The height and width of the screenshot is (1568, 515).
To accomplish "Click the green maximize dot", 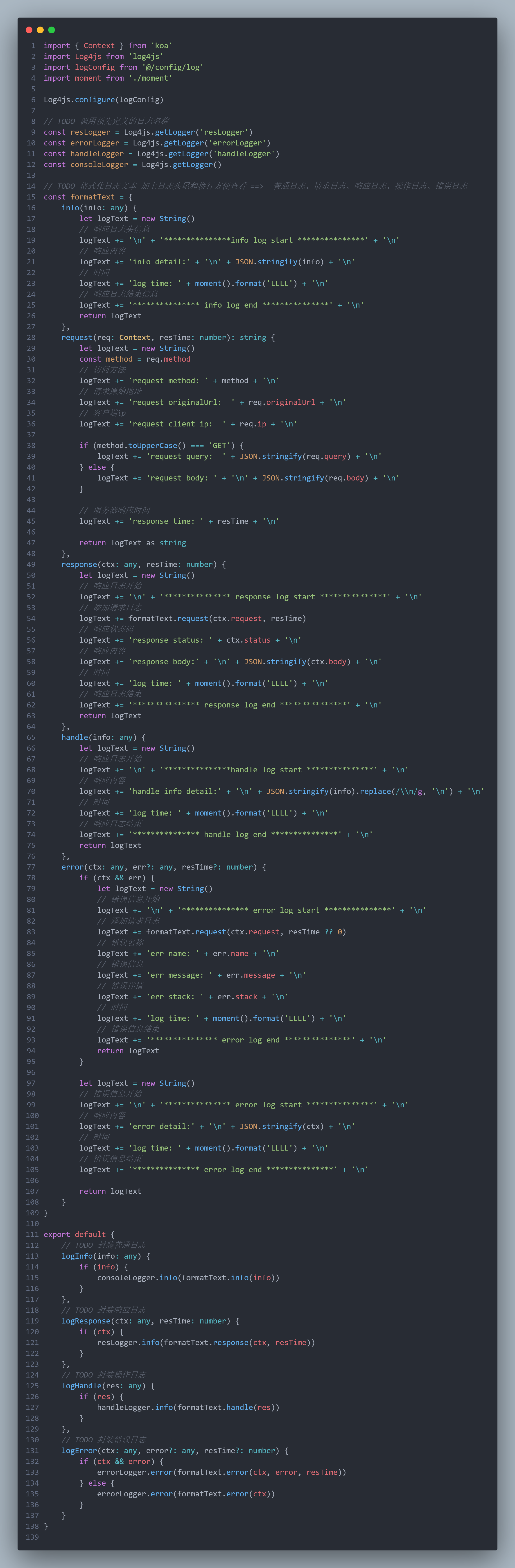I will pyautogui.click(x=52, y=30).
